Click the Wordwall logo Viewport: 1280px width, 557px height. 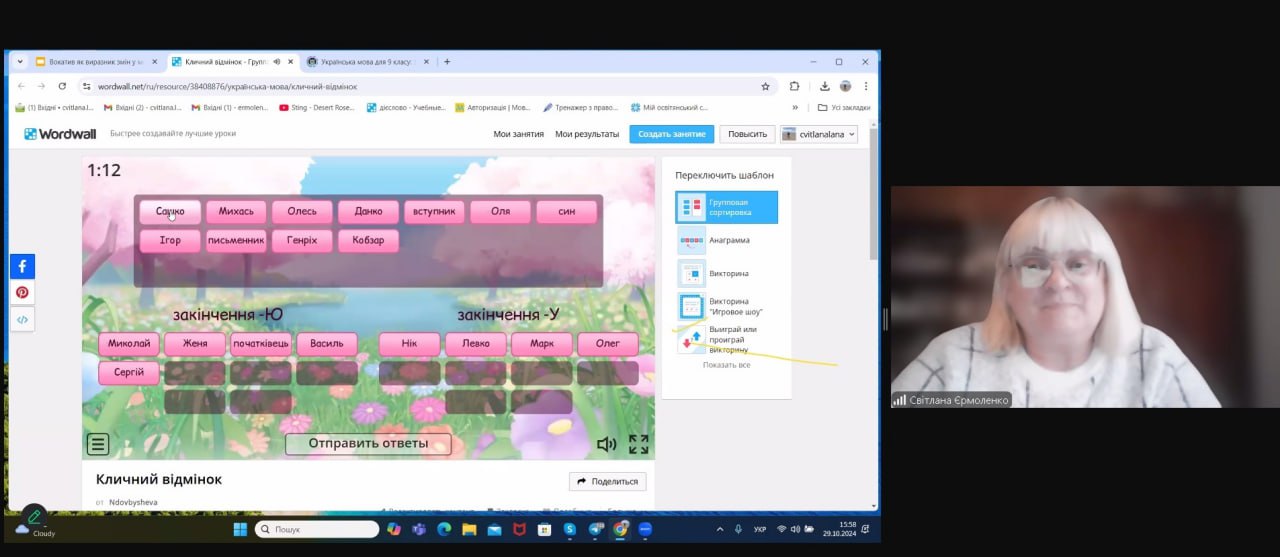(x=60, y=134)
